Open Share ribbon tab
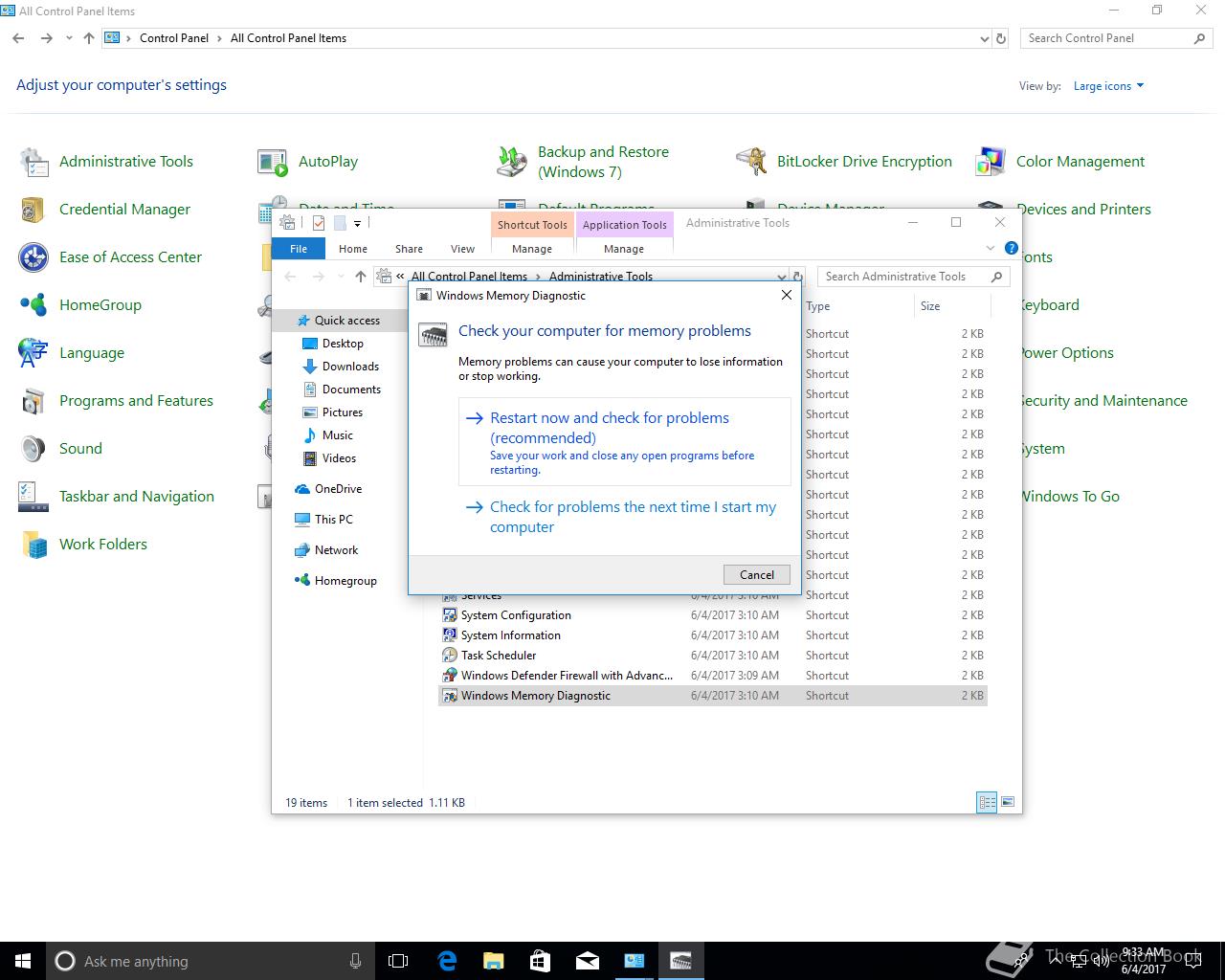Screen dimensions: 1225x980 (x=409, y=249)
